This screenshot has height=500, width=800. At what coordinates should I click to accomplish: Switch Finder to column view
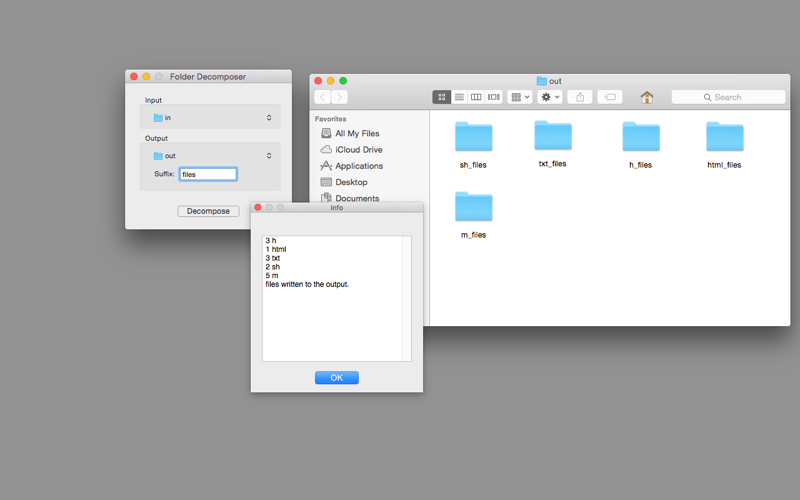(x=476, y=97)
